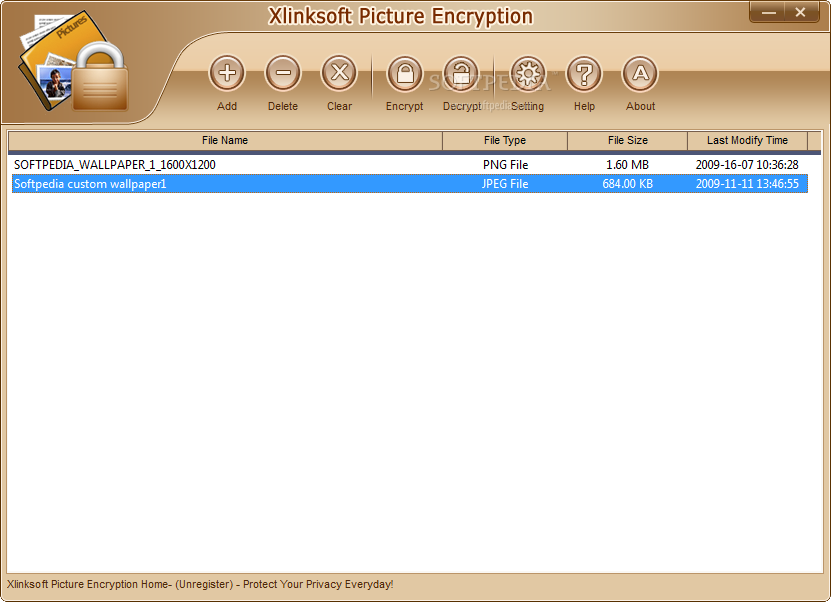Sort by the File Name column header
This screenshot has height=602, width=831.
tap(225, 140)
